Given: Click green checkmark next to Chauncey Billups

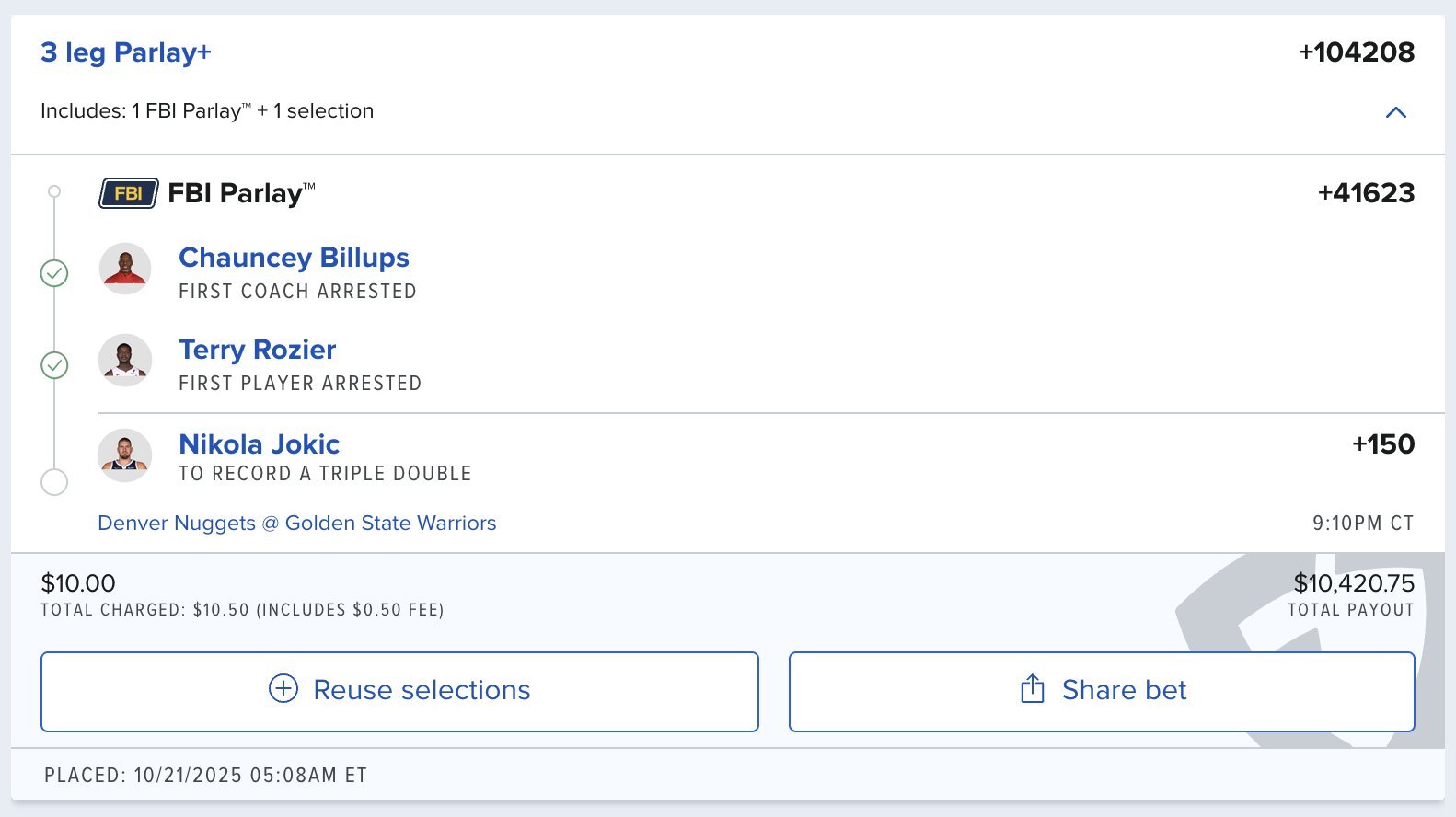Looking at the screenshot, I should tap(54, 273).
